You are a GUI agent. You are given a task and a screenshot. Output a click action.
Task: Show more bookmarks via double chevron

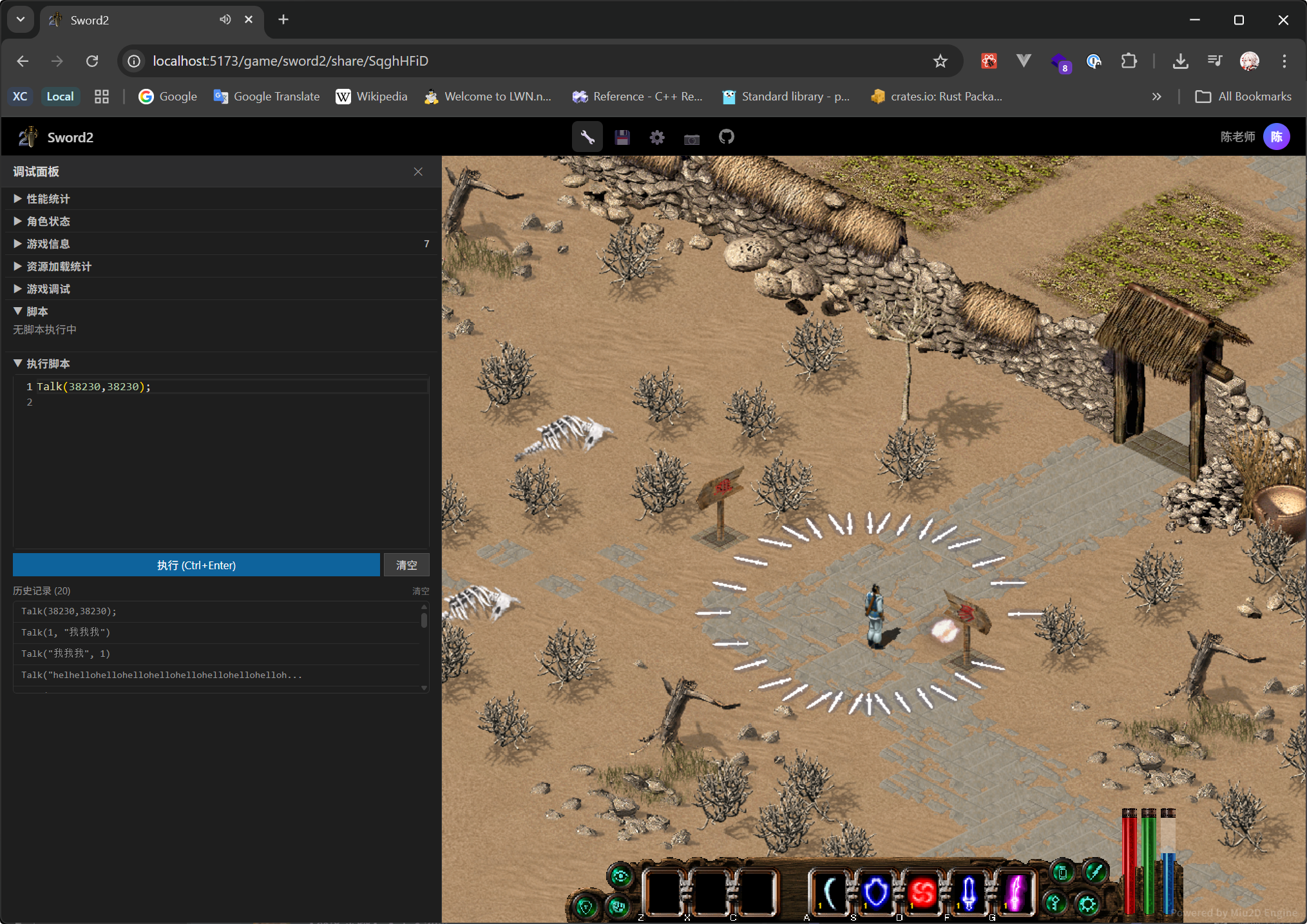[x=1156, y=97]
